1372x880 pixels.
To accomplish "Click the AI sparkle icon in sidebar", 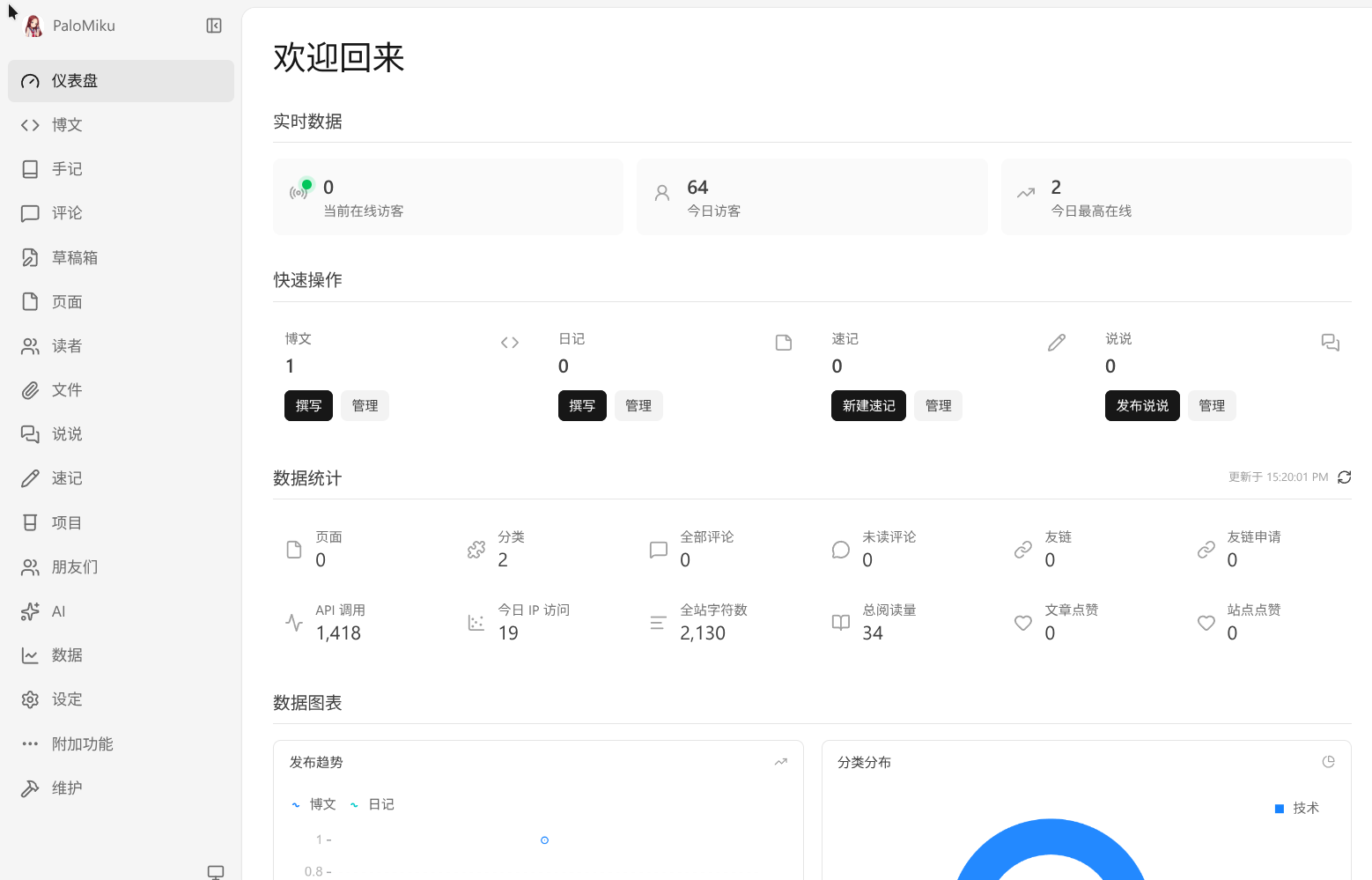I will (x=30, y=611).
